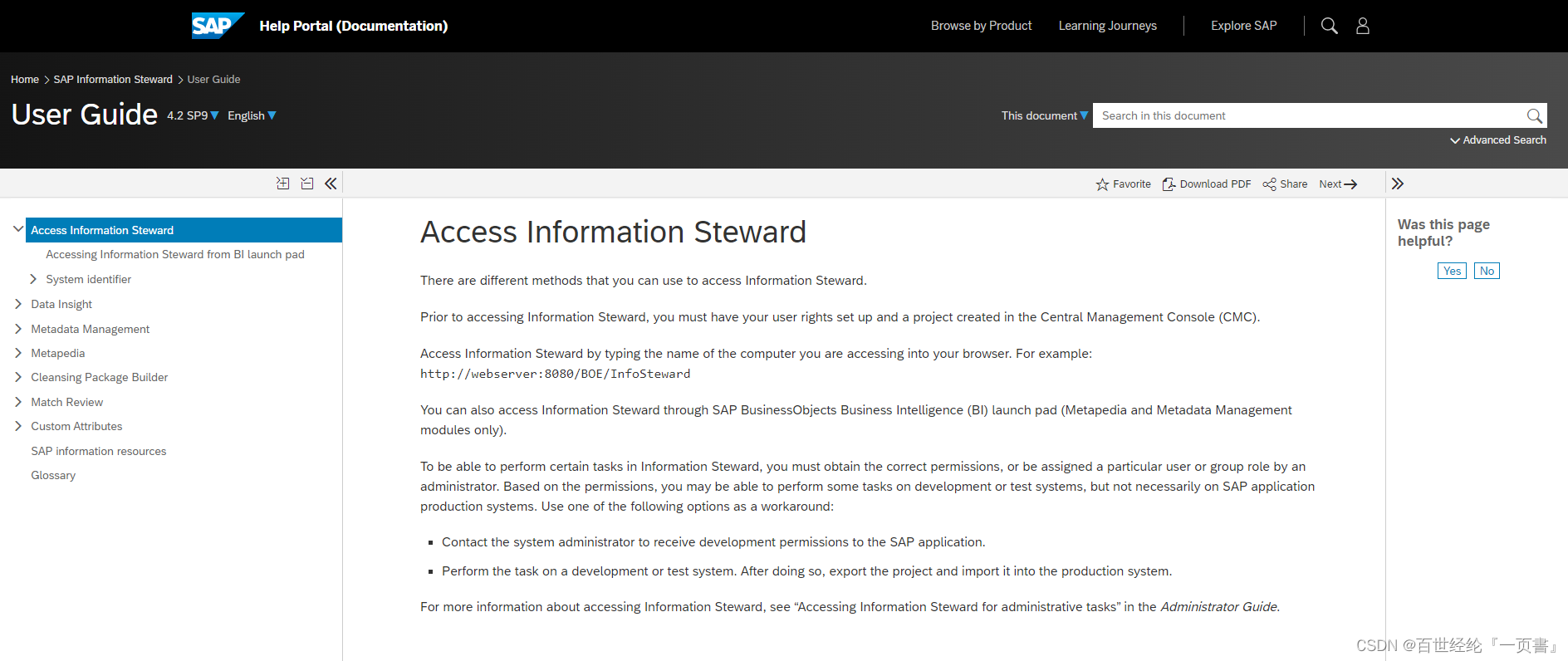This screenshot has height=661, width=1568.
Task: Go to the Next page
Action: 1338,184
